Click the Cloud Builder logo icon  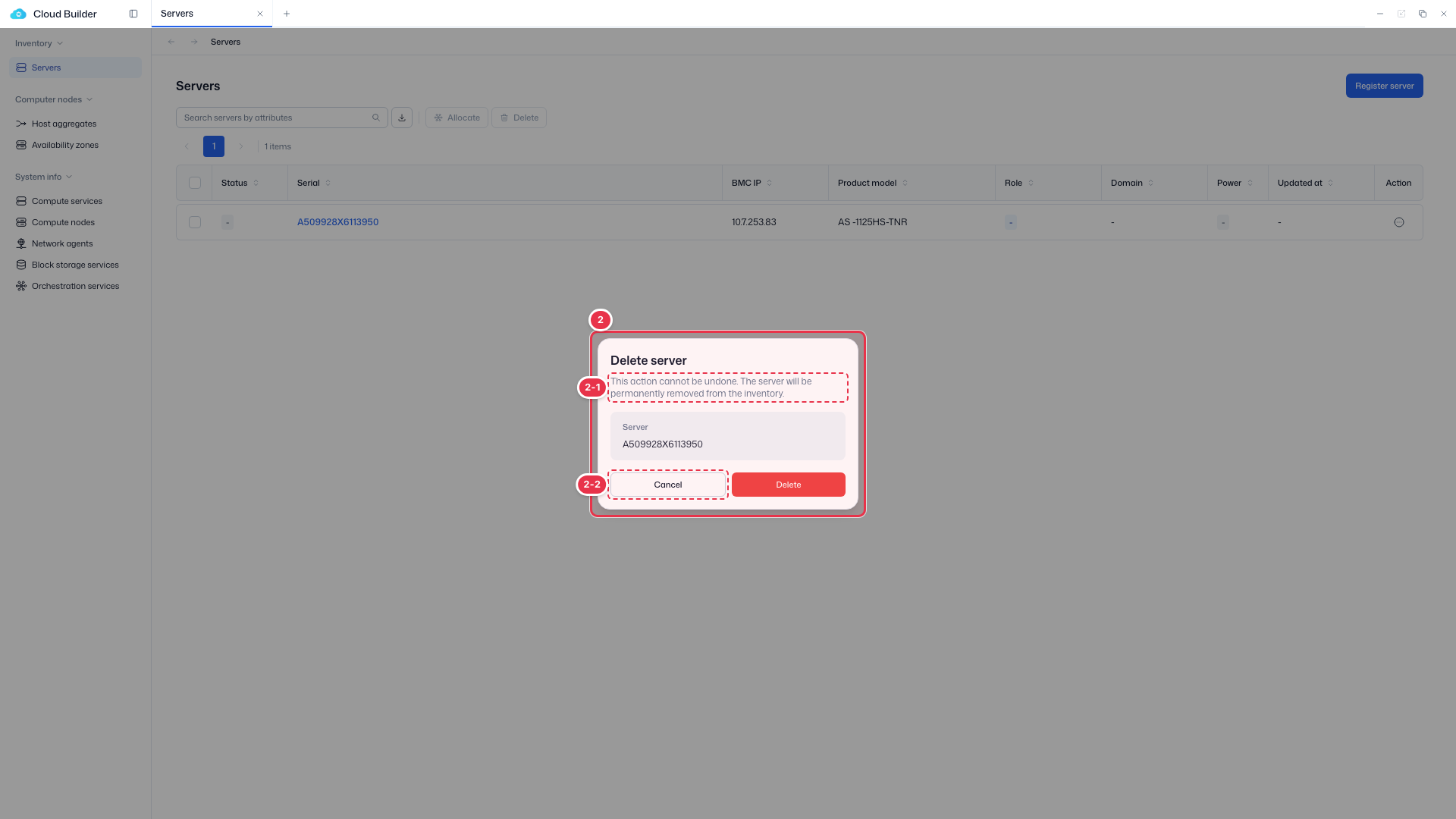(18, 14)
